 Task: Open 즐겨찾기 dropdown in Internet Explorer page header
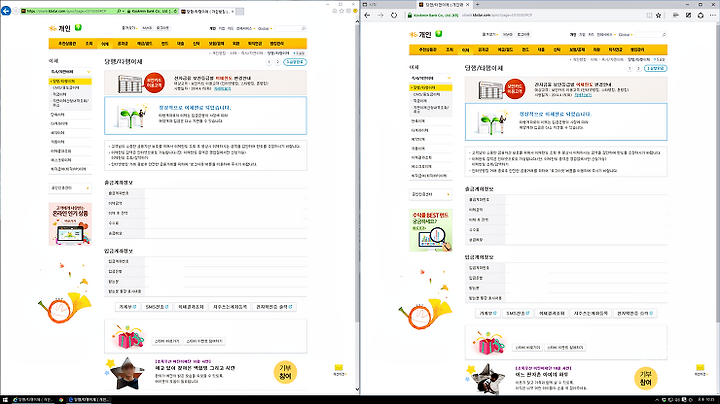tap(129, 28)
